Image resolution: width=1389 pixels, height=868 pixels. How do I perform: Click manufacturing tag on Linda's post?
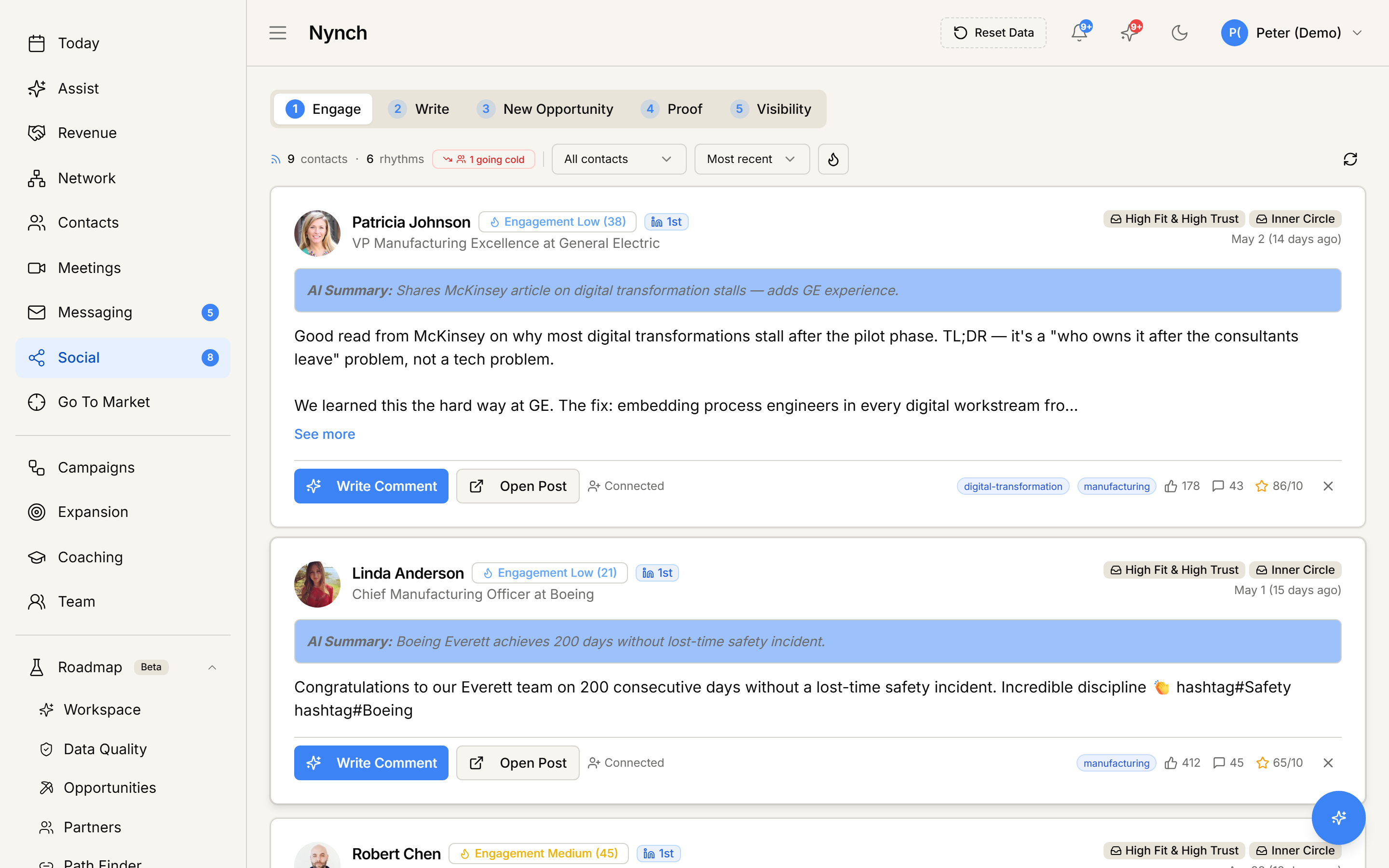(1117, 762)
